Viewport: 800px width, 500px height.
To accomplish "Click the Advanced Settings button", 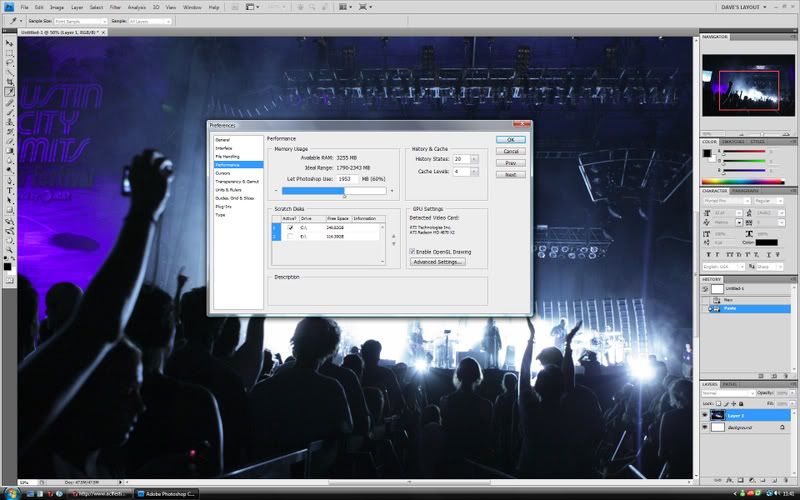I will click(x=438, y=262).
